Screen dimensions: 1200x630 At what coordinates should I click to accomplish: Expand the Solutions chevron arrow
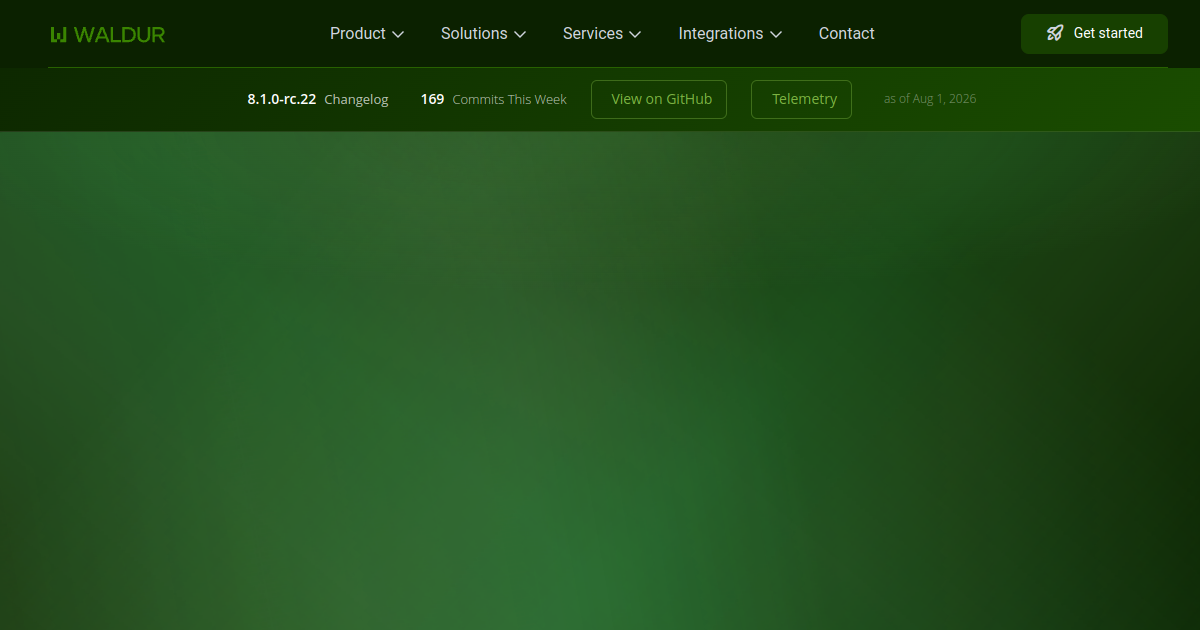[520, 35]
